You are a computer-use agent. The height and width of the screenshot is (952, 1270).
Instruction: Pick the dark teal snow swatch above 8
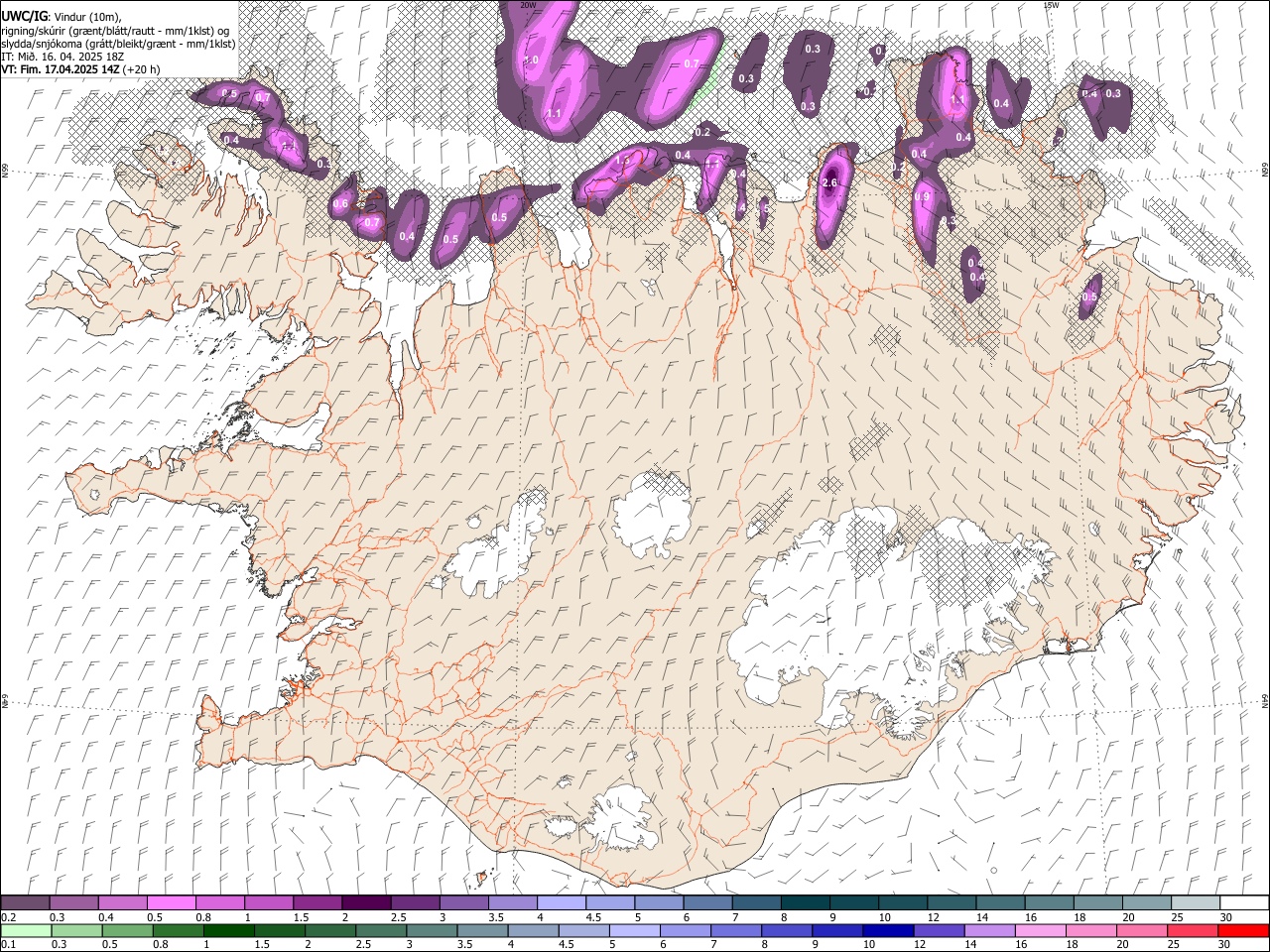[806, 902]
